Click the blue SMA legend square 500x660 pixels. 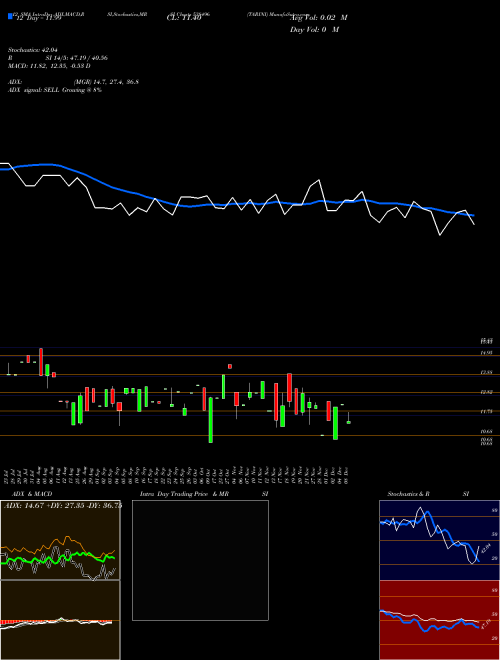pos(10,16)
